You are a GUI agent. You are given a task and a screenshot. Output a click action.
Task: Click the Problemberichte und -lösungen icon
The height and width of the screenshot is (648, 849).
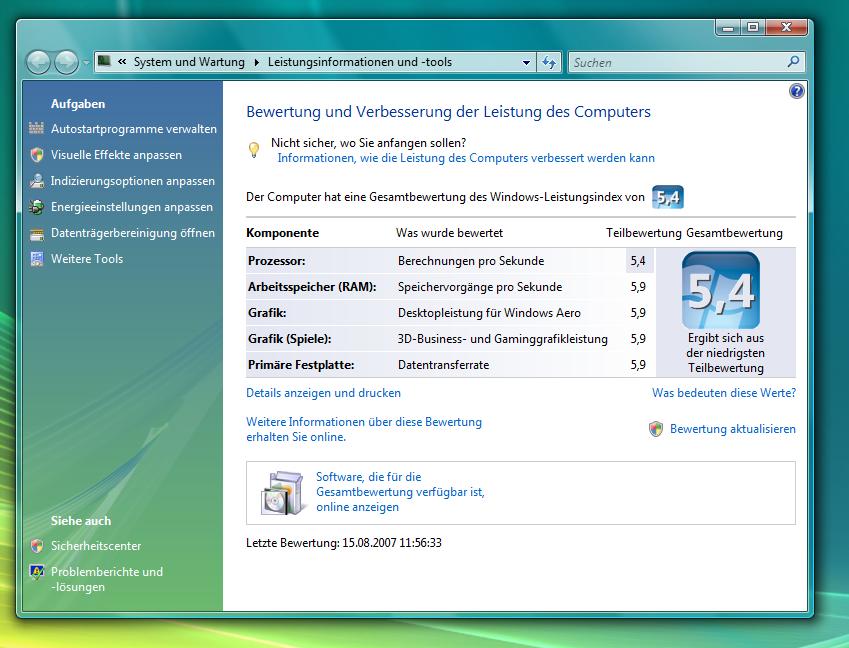click(37, 572)
